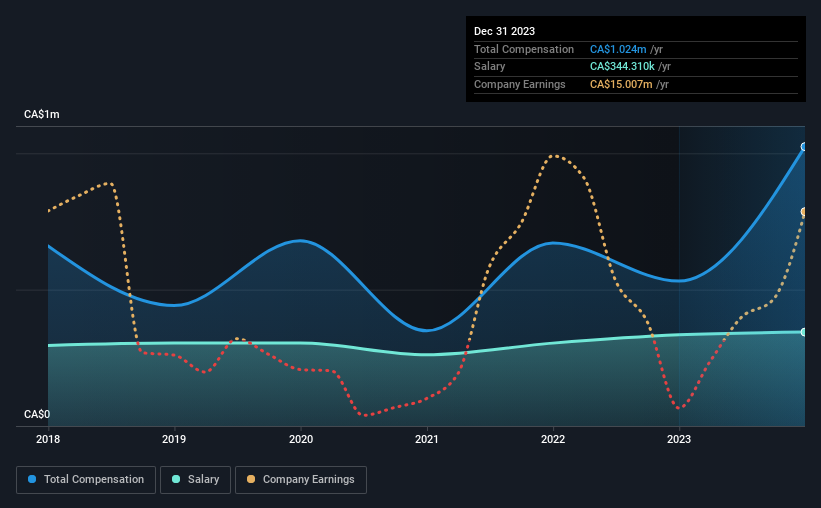Image resolution: width=821 pixels, height=508 pixels.
Task: Click the CA$1.024m total compensation value
Action: pos(618,49)
